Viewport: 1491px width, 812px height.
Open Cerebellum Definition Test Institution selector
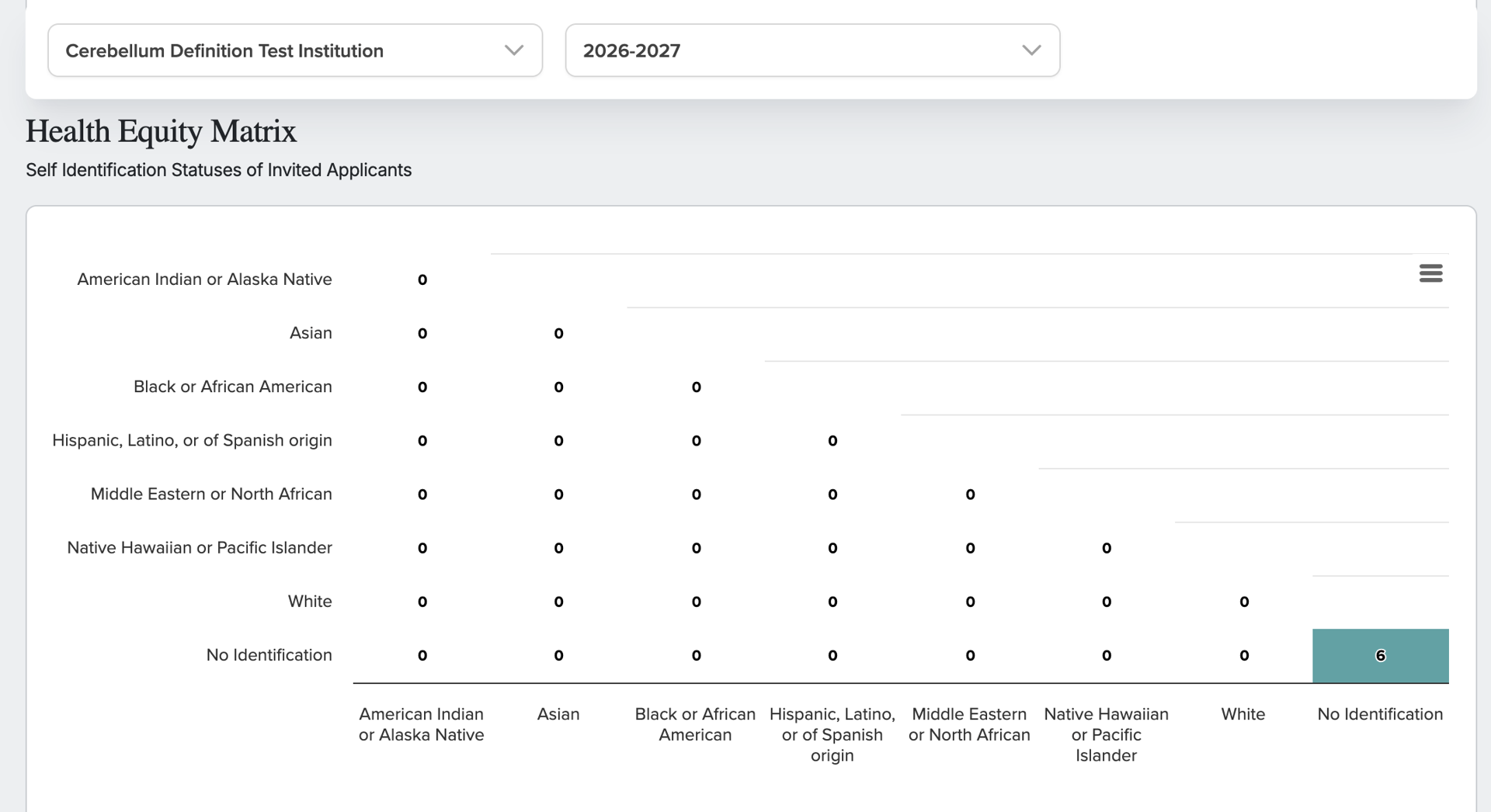(x=295, y=50)
